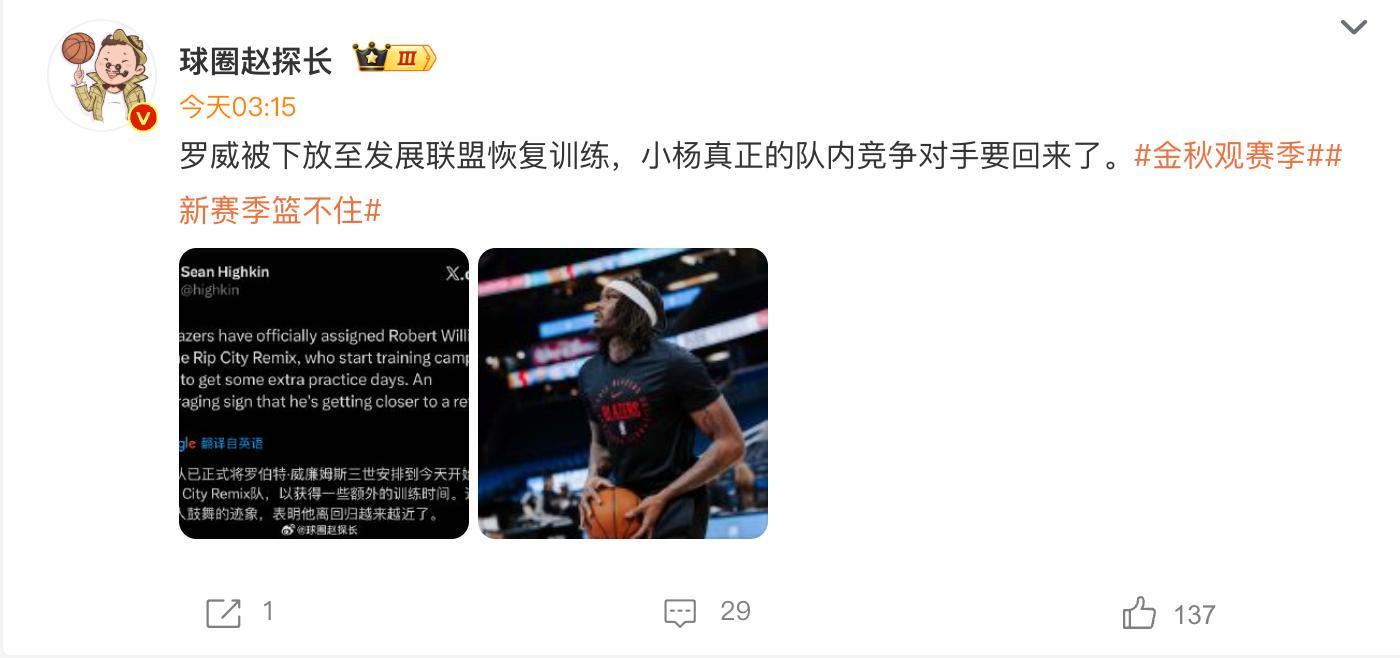View the basketball player photo
The width and height of the screenshot is (1400, 658).
623,393
